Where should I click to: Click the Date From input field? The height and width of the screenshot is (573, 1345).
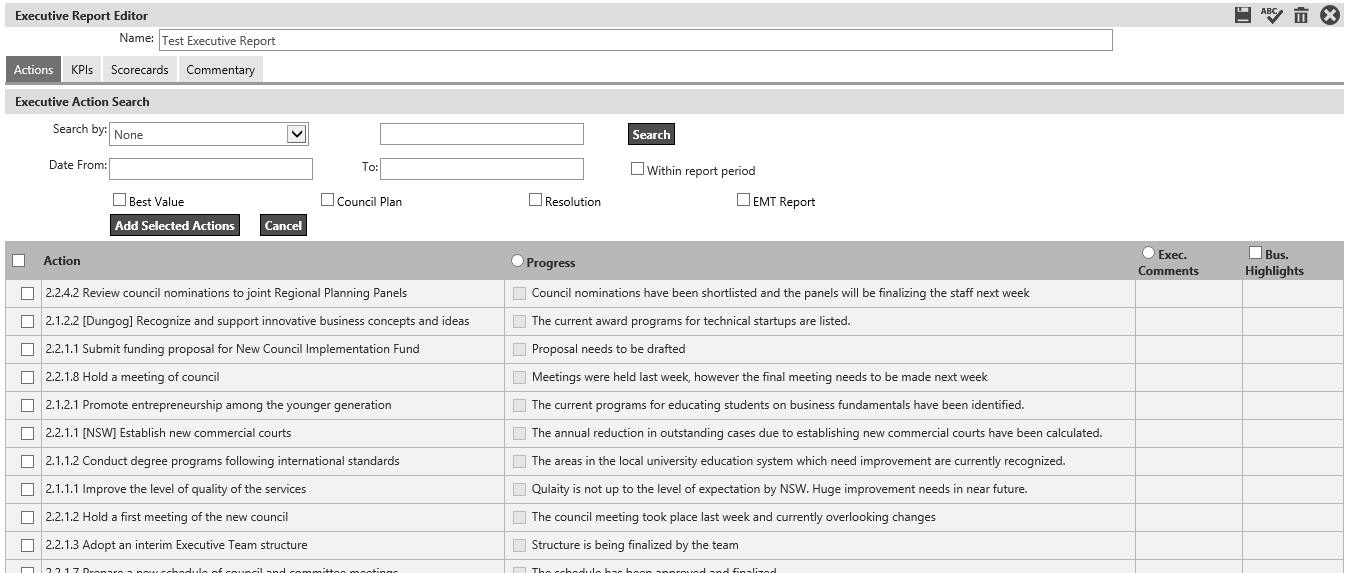[x=211, y=168]
